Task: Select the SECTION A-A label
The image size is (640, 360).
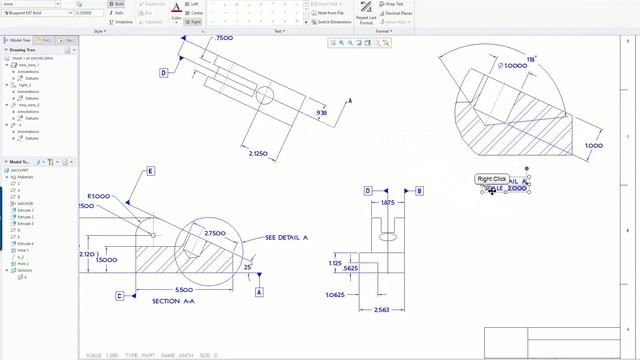Action: click(x=173, y=301)
